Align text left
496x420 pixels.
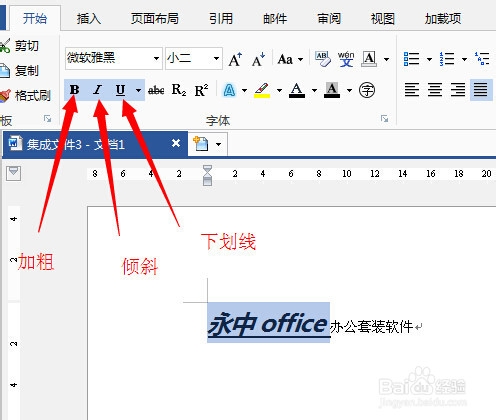412,90
